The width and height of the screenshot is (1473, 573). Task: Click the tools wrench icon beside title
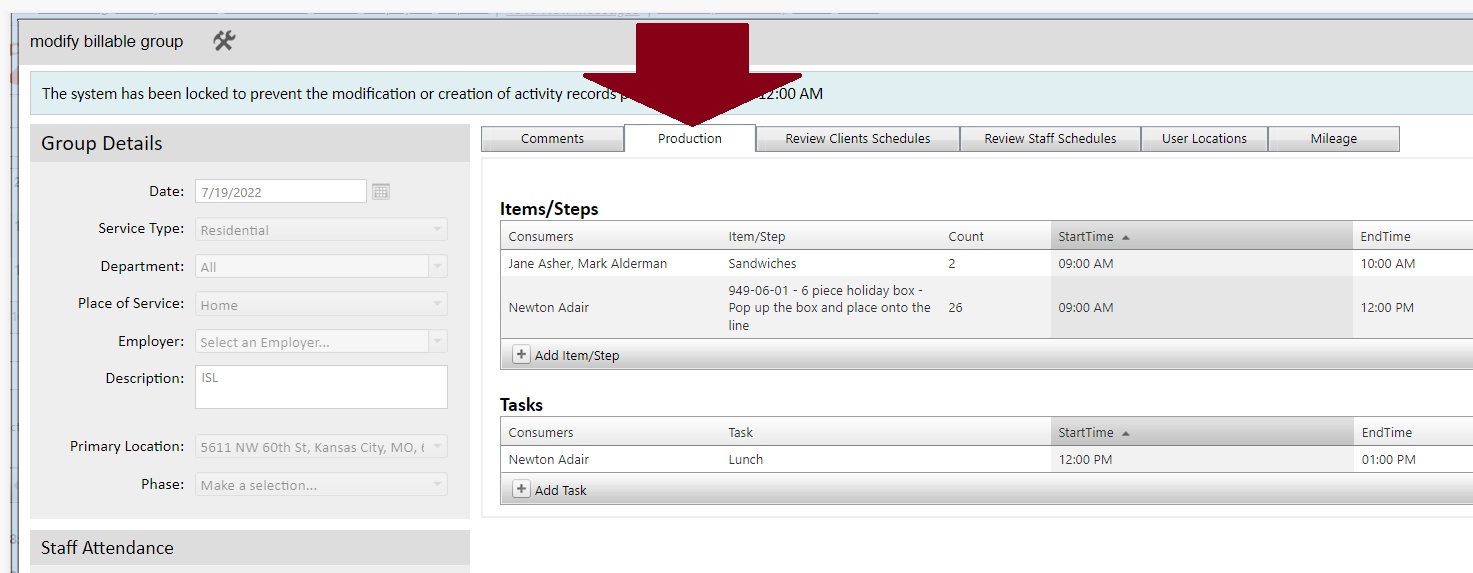[x=224, y=41]
